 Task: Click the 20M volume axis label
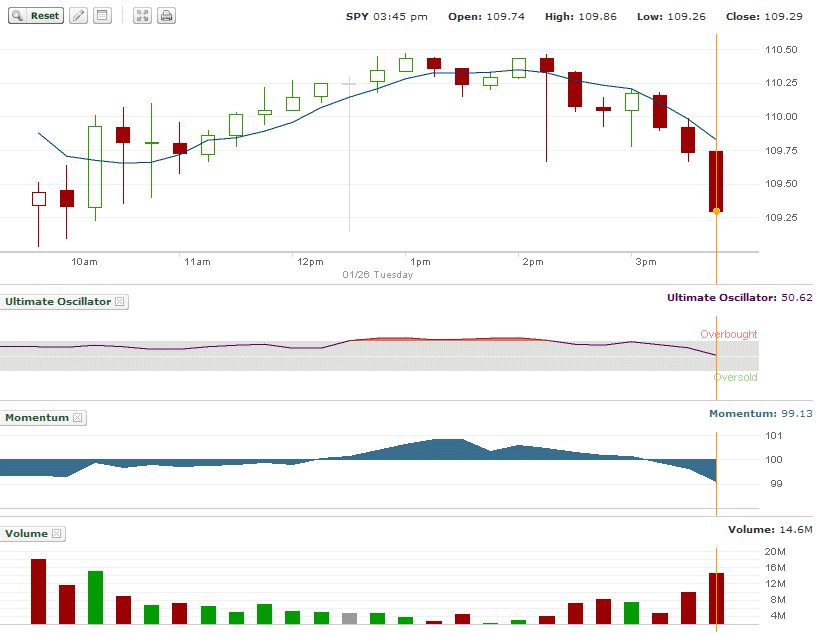tap(775, 552)
